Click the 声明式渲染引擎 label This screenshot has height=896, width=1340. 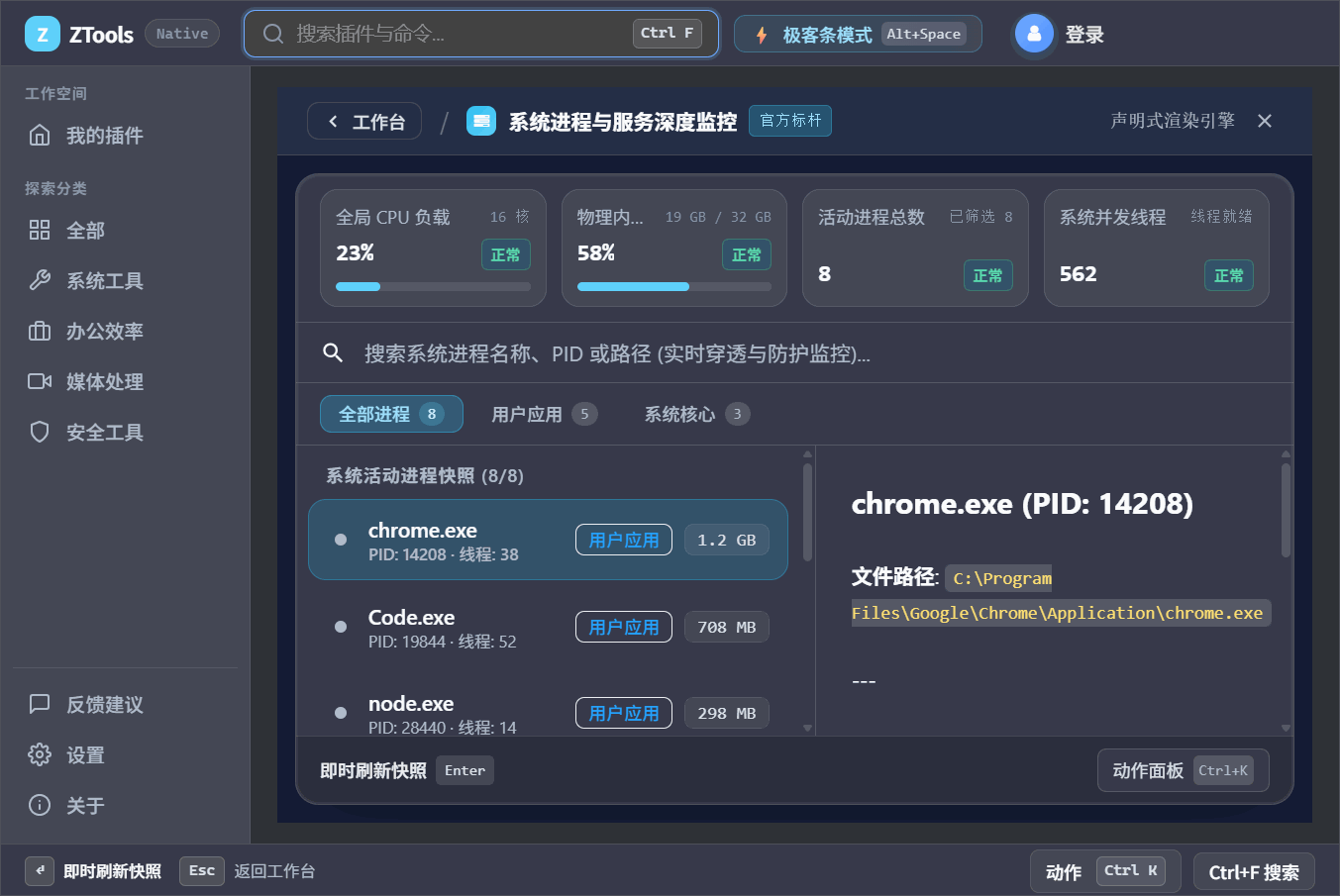(1173, 121)
